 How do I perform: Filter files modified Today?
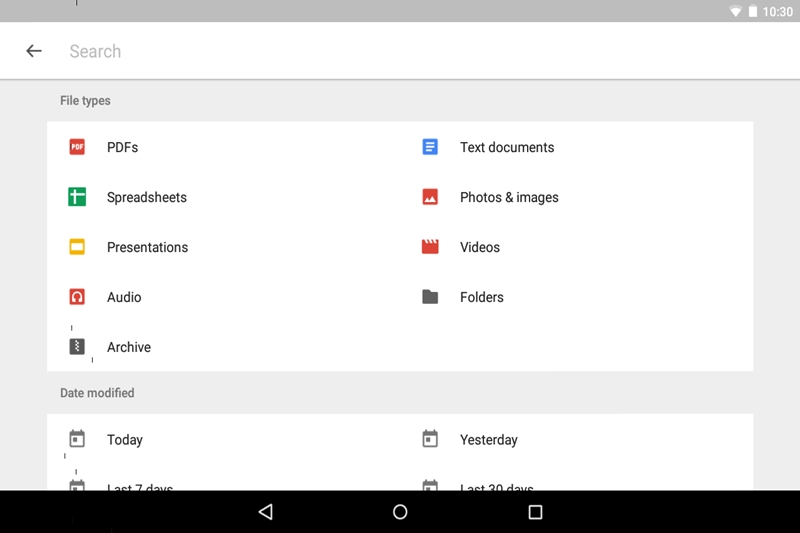(x=125, y=440)
